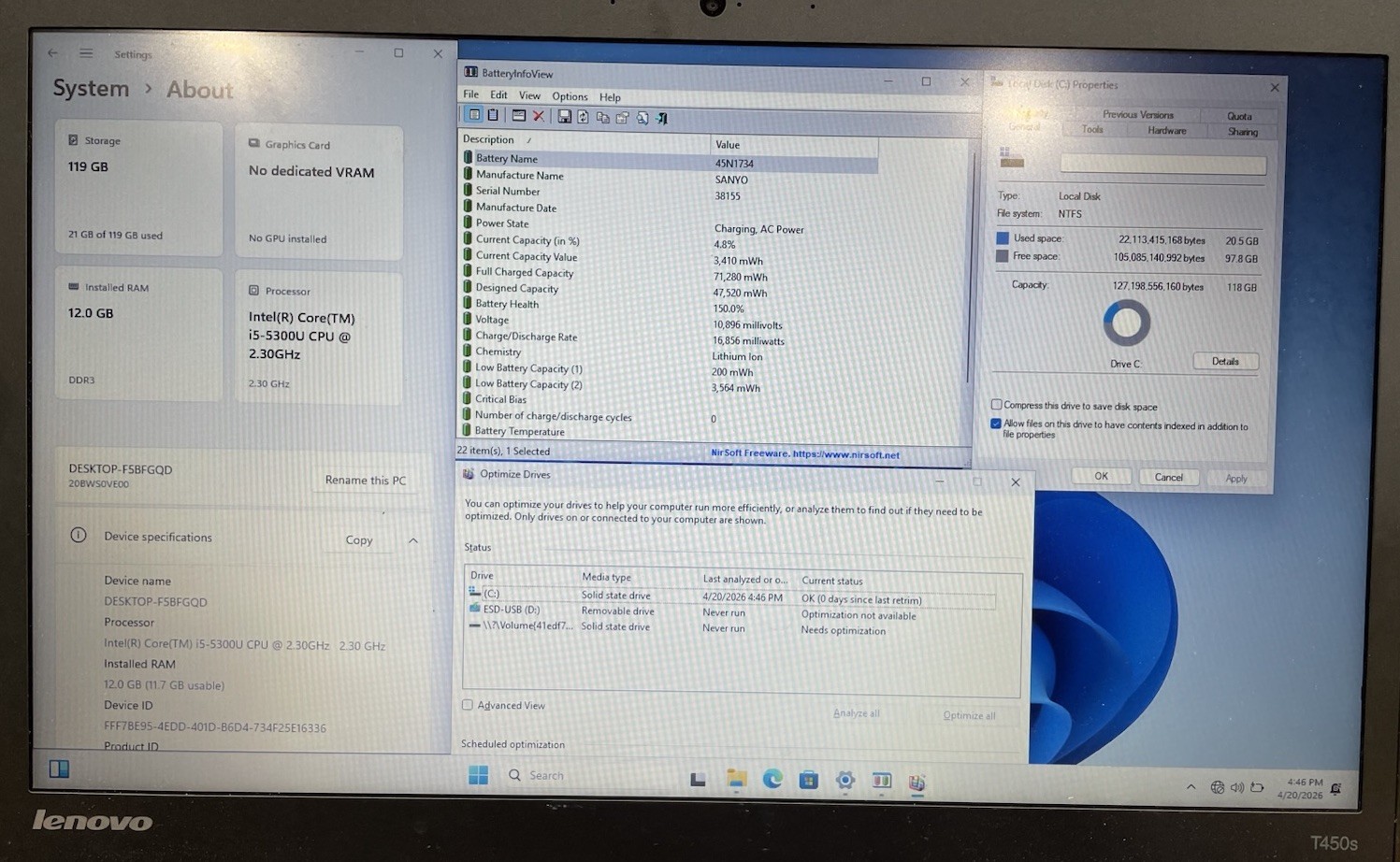Show hidden icons chevron in system tray

[1191, 786]
